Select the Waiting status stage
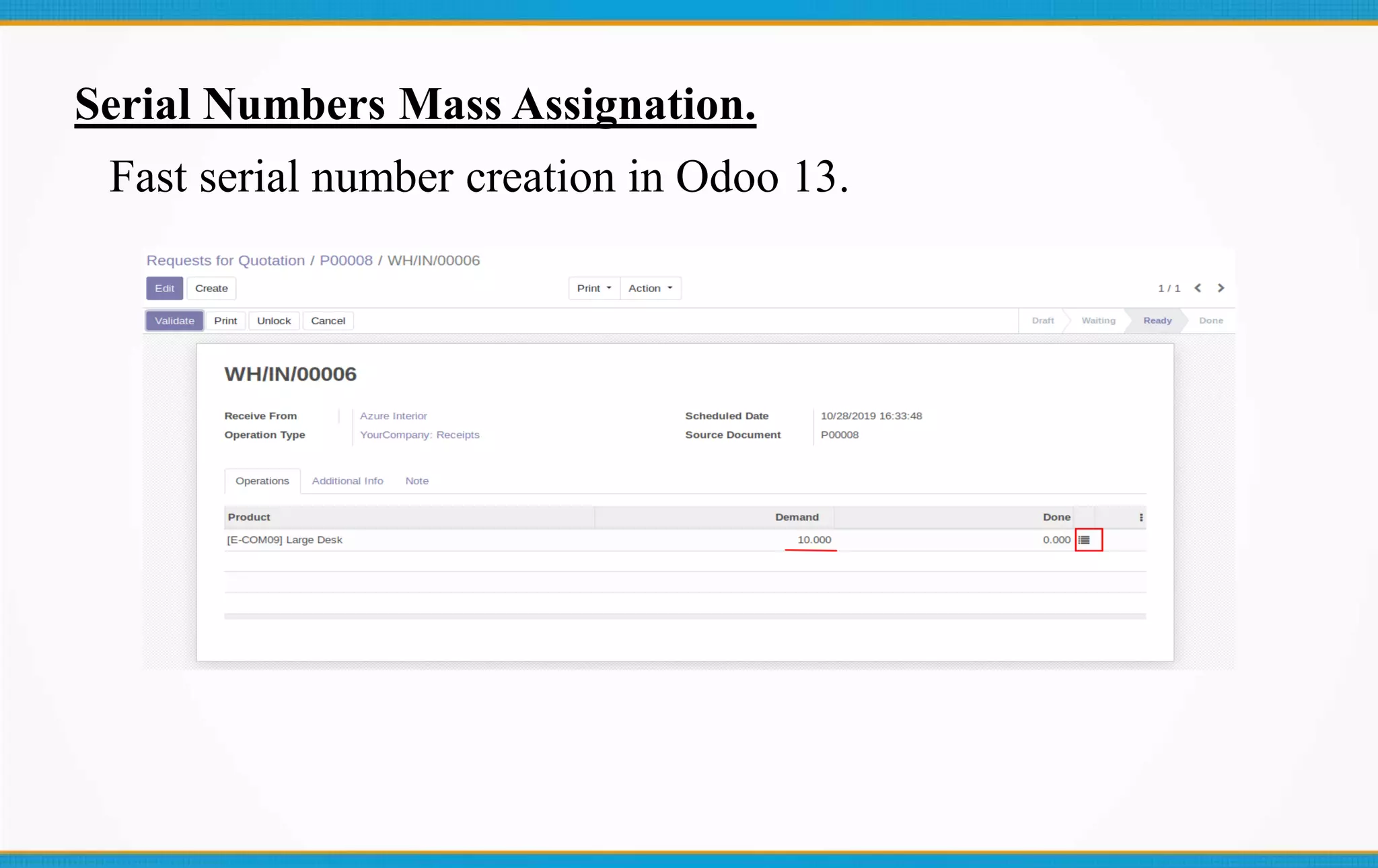1378x868 pixels. pos(1098,321)
